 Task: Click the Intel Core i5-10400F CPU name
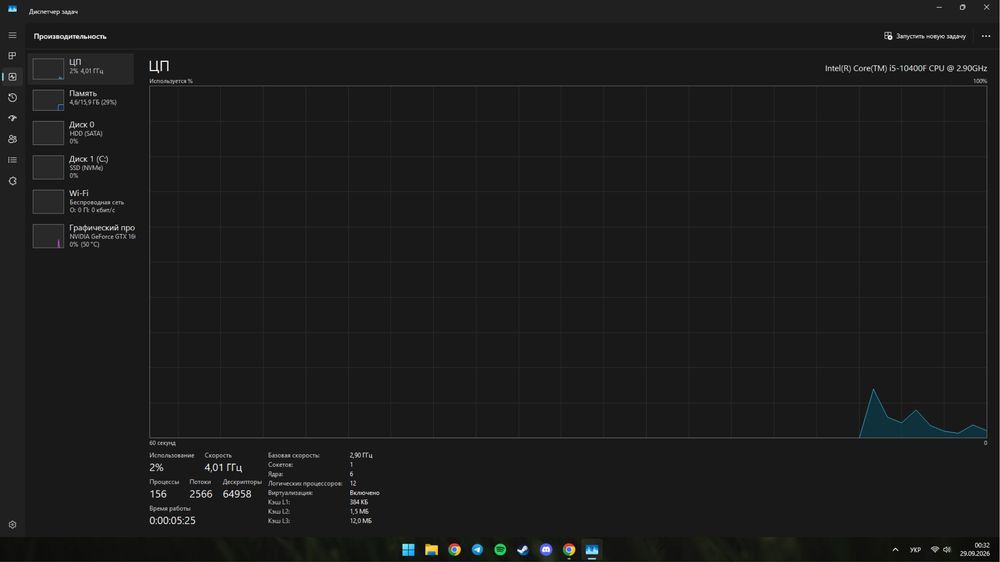[x=906, y=68]
